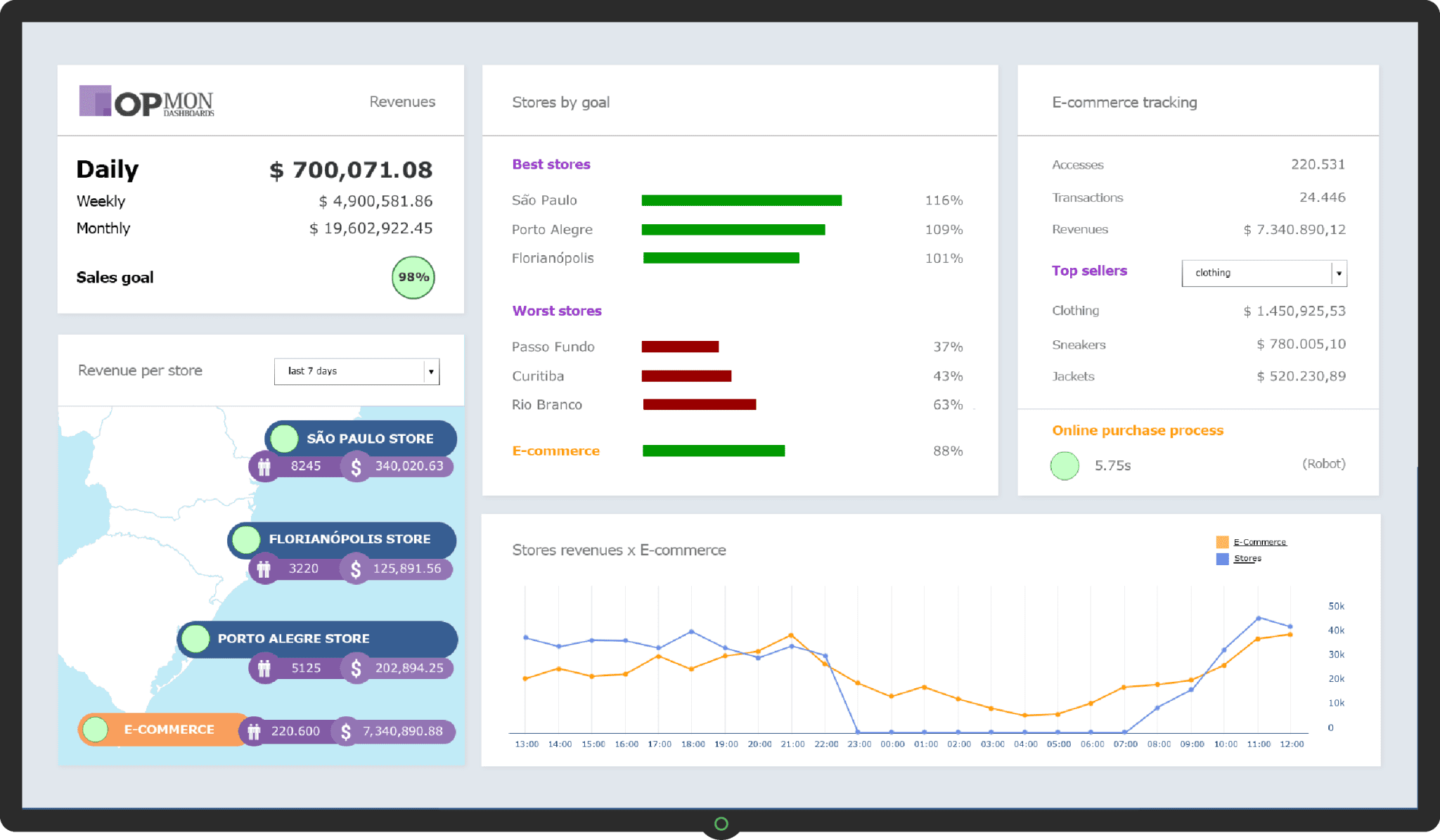Select the Revenues tab in the header panel
Viewport: 1440px width, 840px height.
[x=402, y=101]
